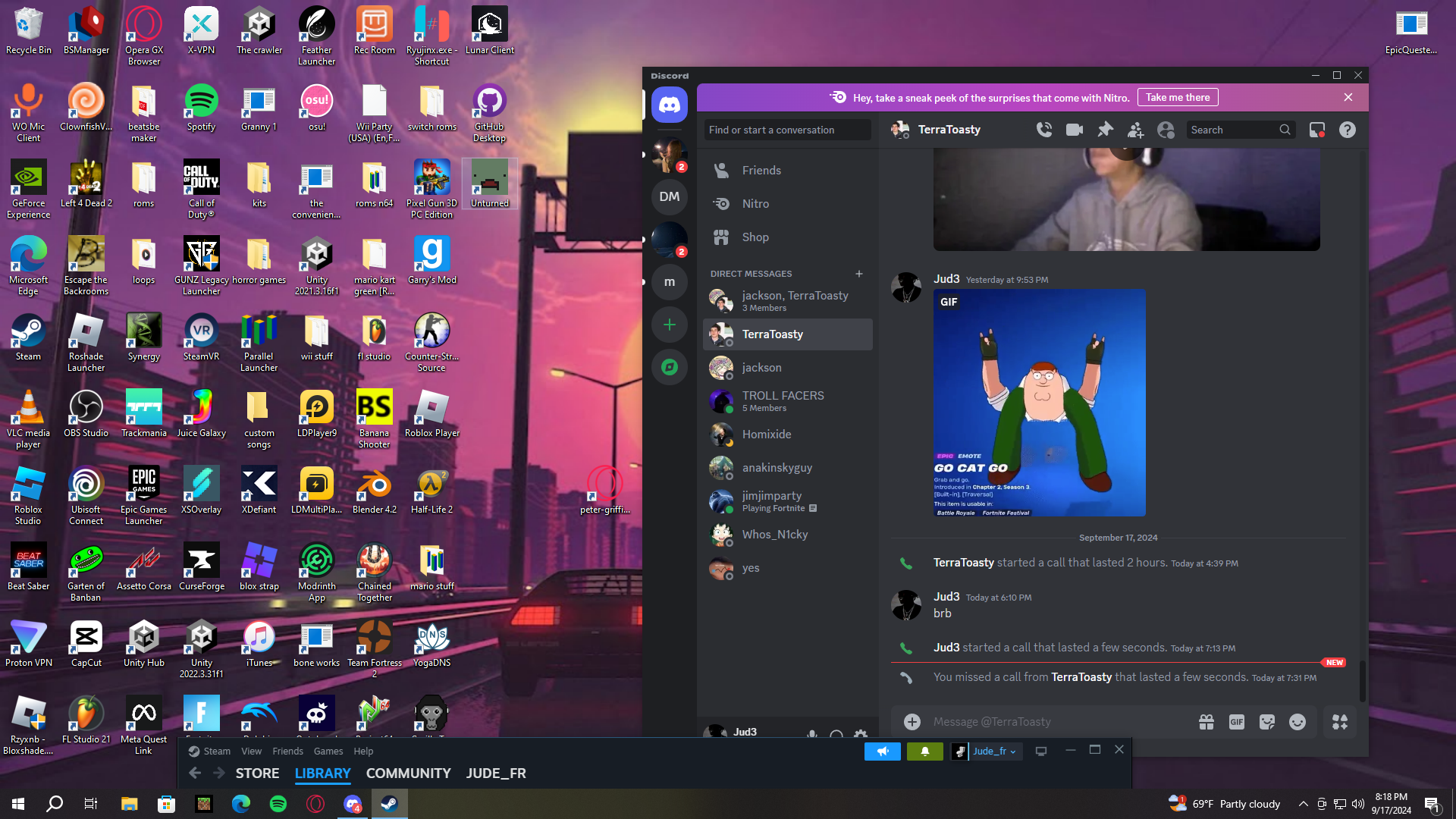Open the jackson direct message
Viewport: 1456px width, 819px height.
pos(761,367)
